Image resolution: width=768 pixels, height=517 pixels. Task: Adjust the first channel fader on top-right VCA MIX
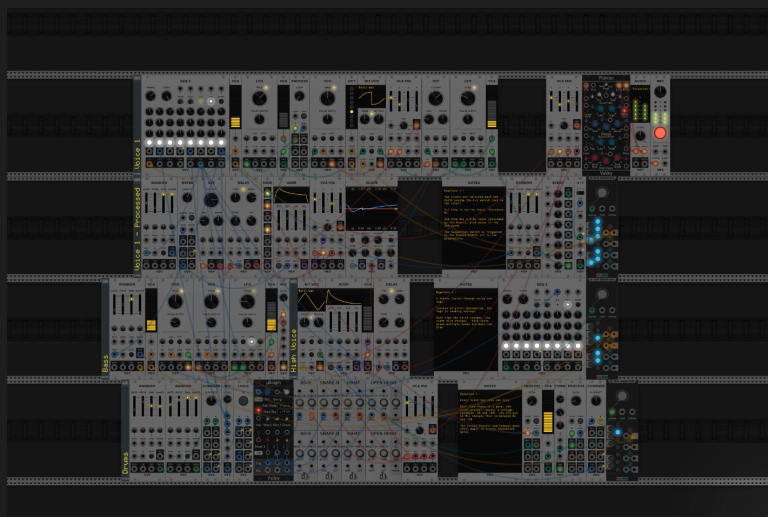coord(552,101)
